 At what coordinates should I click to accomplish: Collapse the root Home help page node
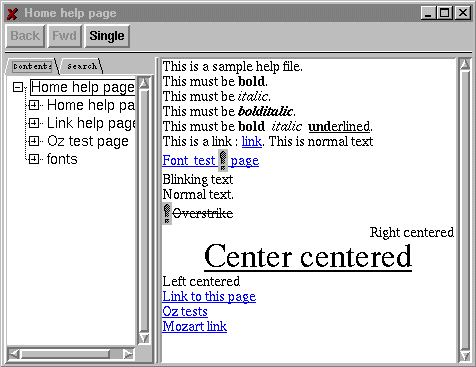(x=18, y=88)
